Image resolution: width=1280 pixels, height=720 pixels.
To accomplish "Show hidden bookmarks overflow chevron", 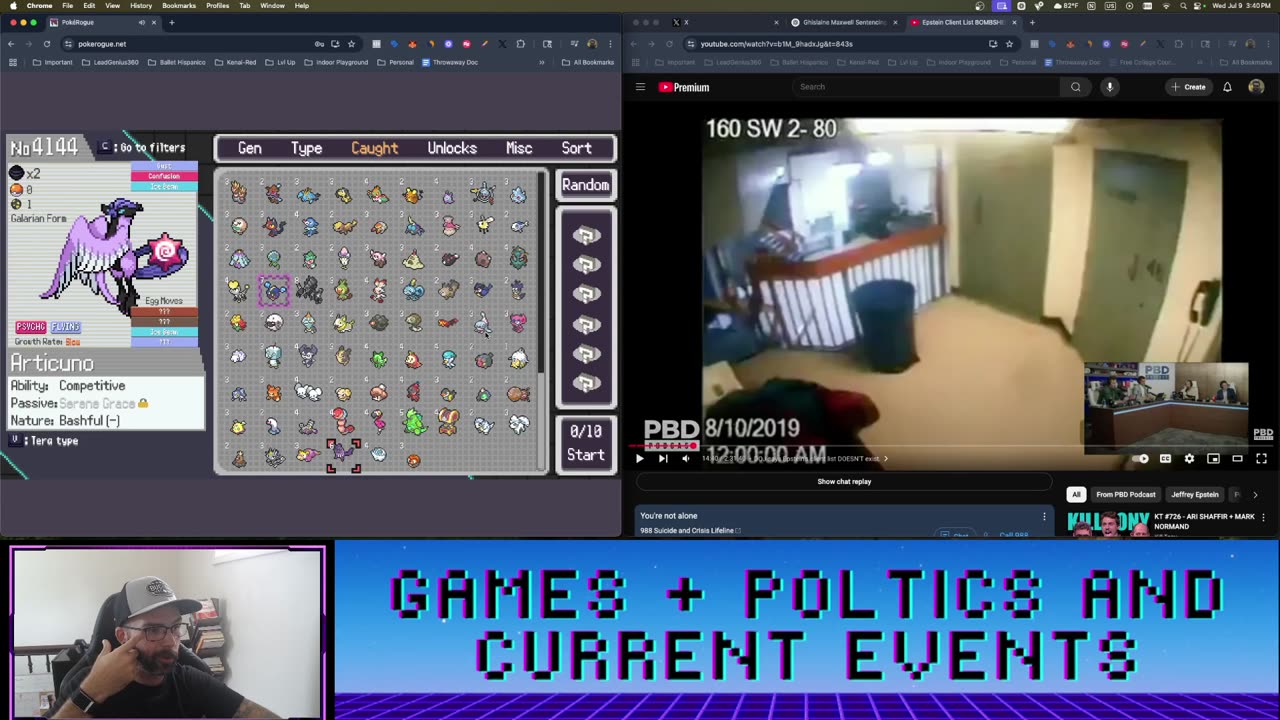I will point(542,62).
